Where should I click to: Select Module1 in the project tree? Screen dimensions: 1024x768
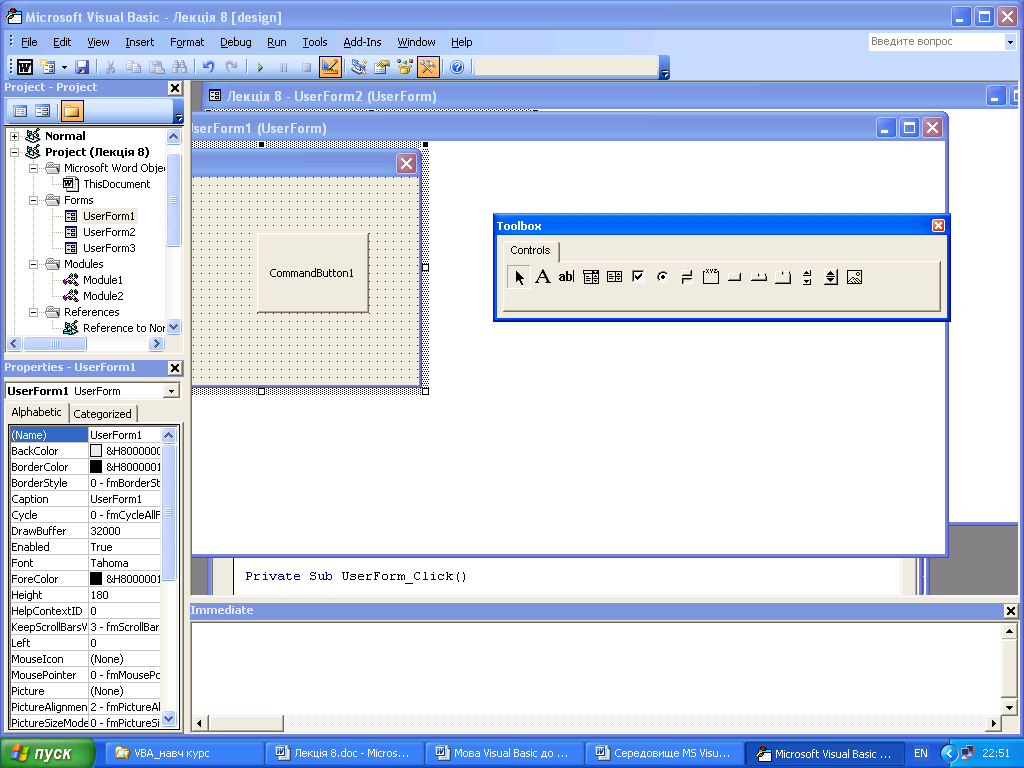tap(103, 280)
